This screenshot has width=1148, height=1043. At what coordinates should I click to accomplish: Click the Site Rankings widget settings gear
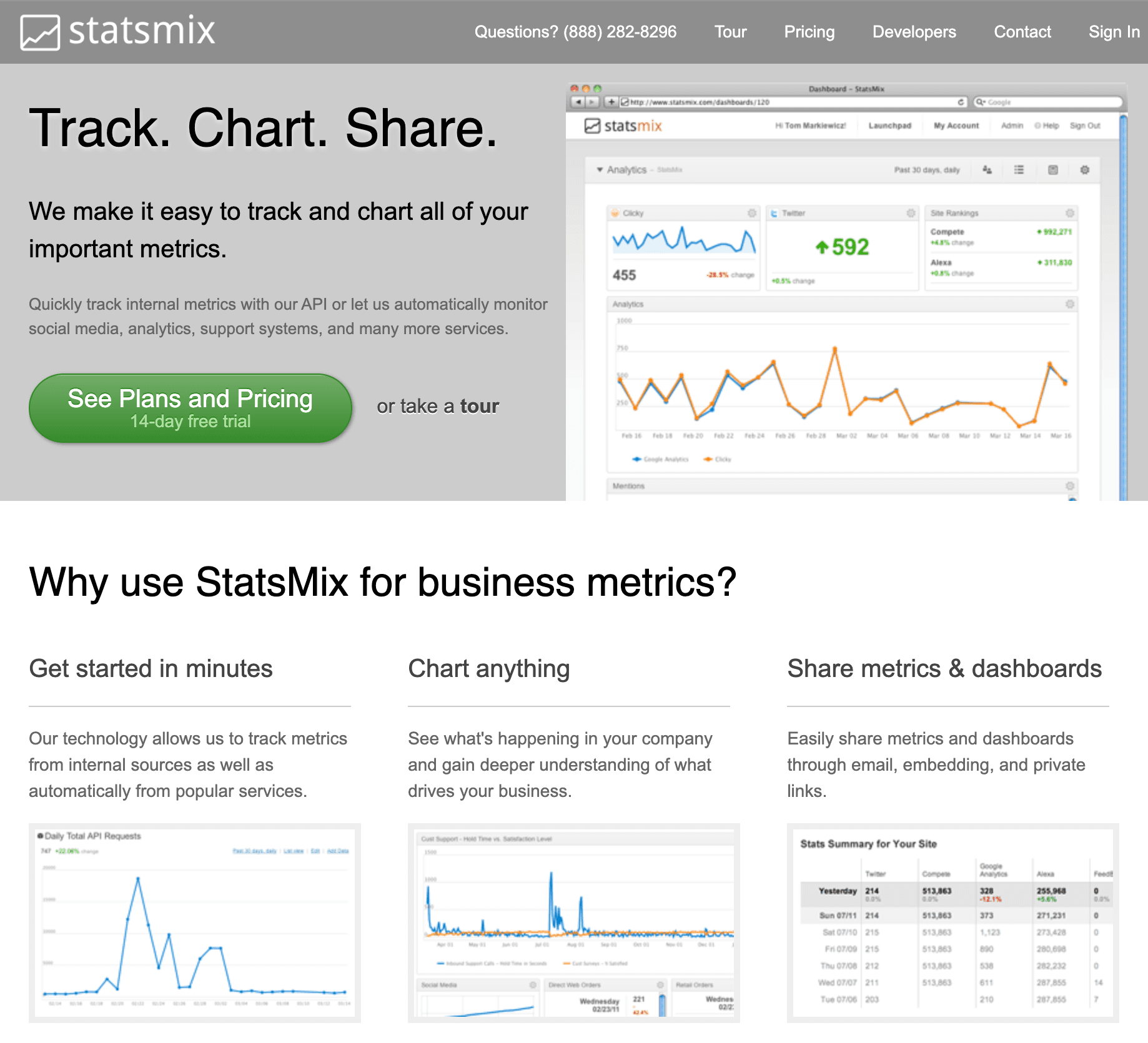point(1070,213)
